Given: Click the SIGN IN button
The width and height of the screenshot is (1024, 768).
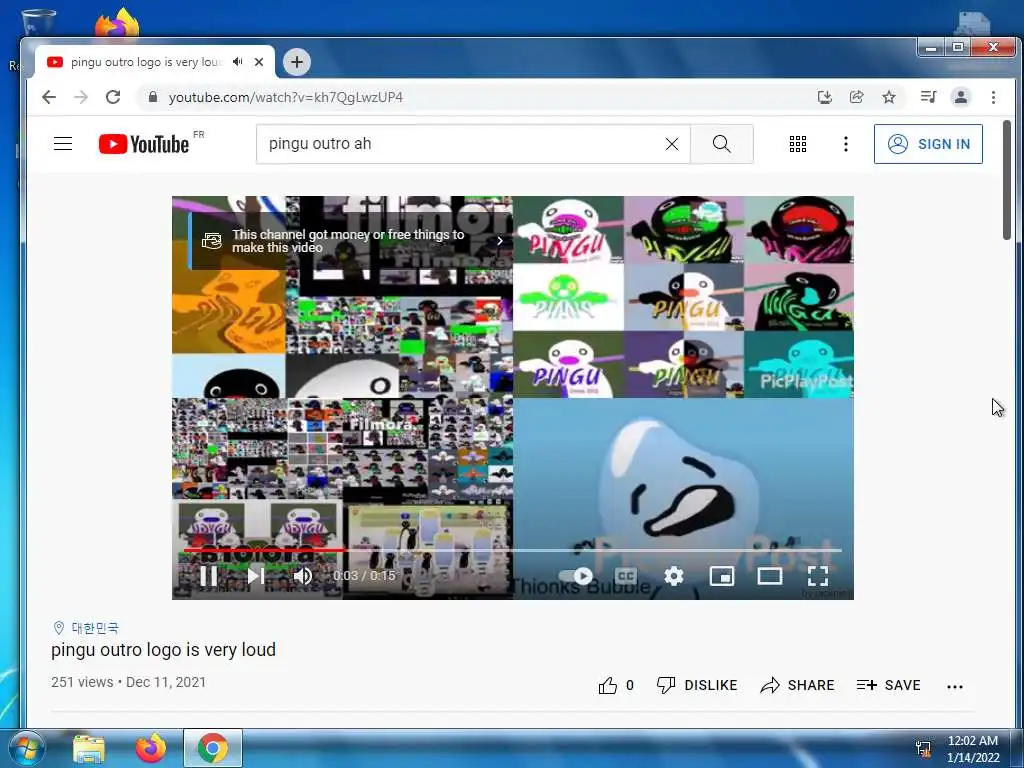Looking at the screenshot, I should coord(928,144).
